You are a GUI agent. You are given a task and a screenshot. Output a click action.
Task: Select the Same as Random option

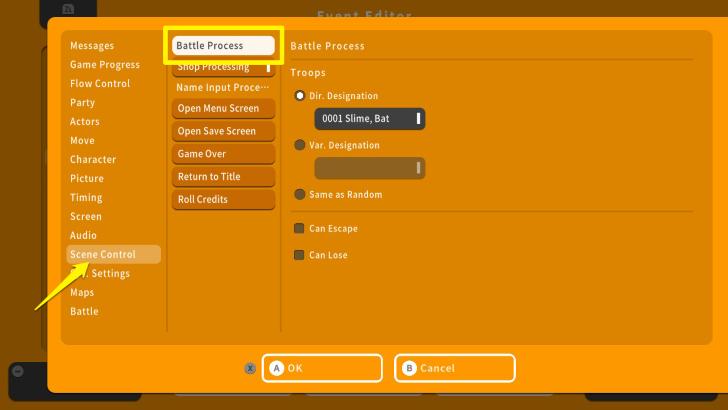[x=299, y=195]
